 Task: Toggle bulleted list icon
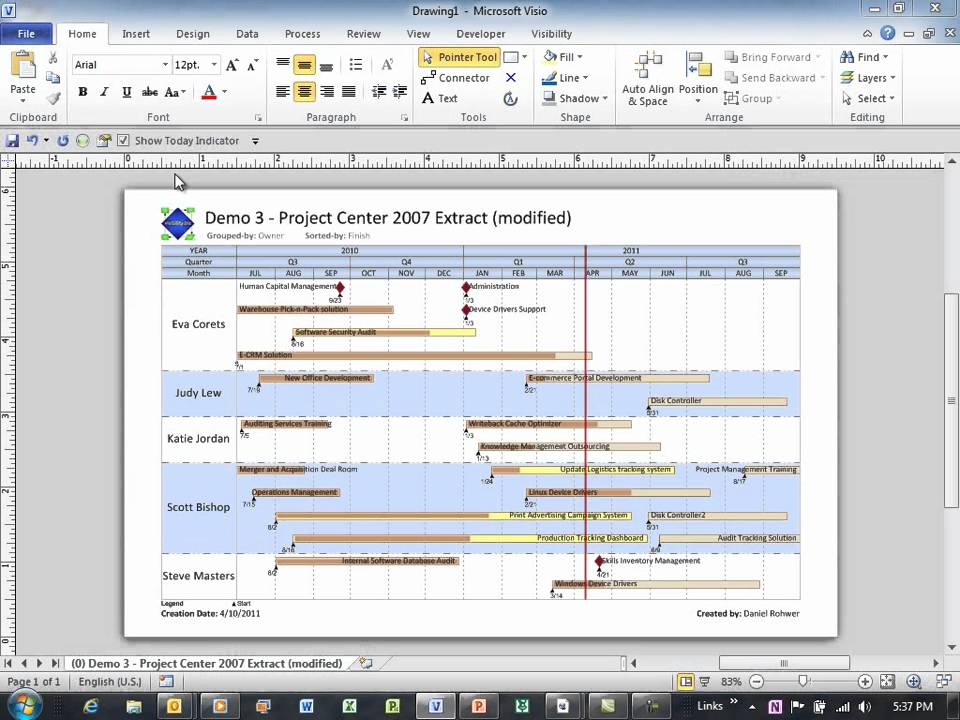(356, 64)
